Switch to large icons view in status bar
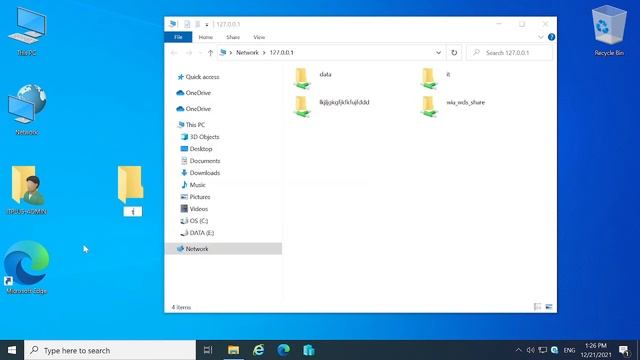640x360 pixels. tap(549, 307)
